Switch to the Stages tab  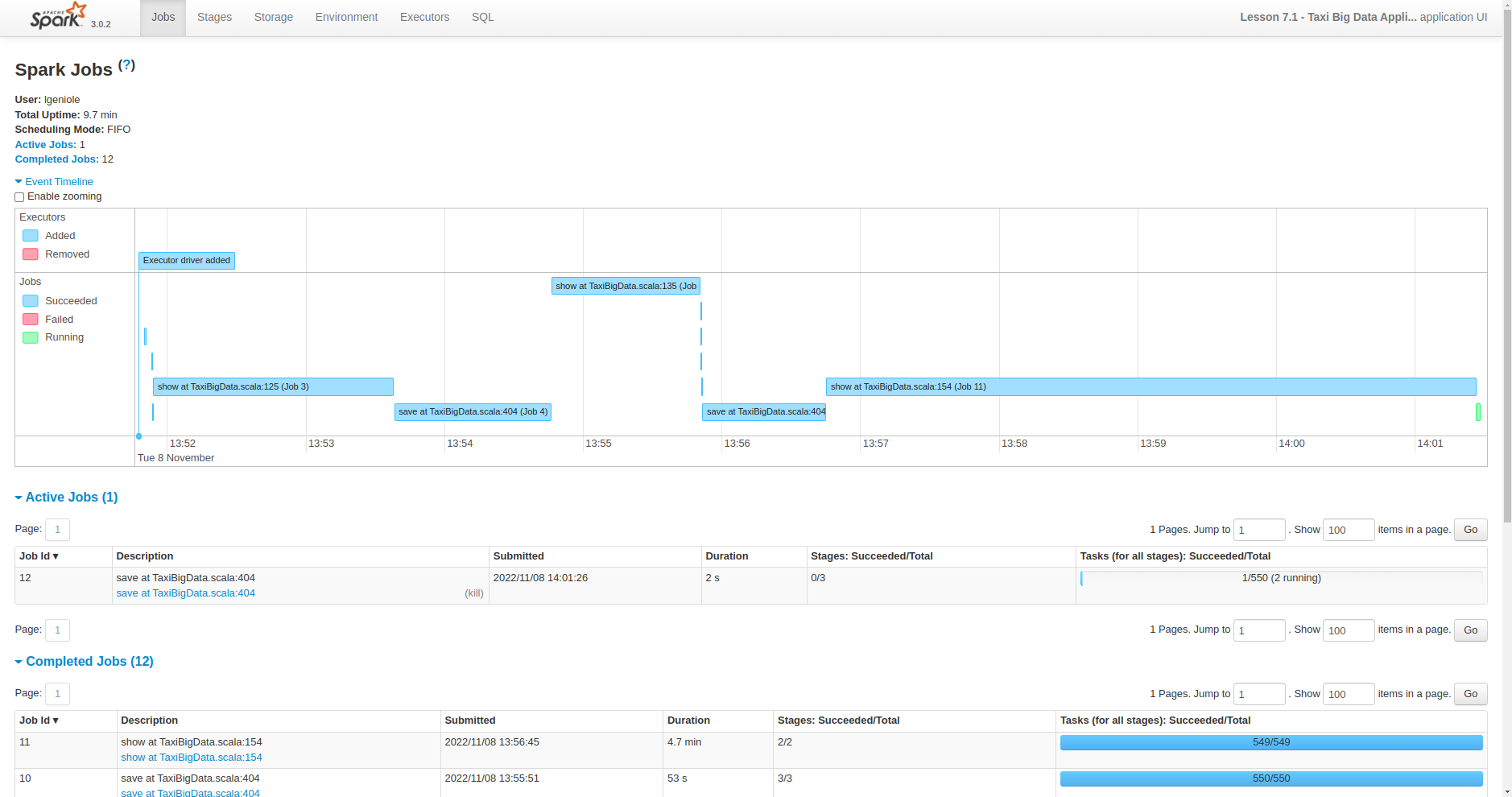click(x=214, y=17)
